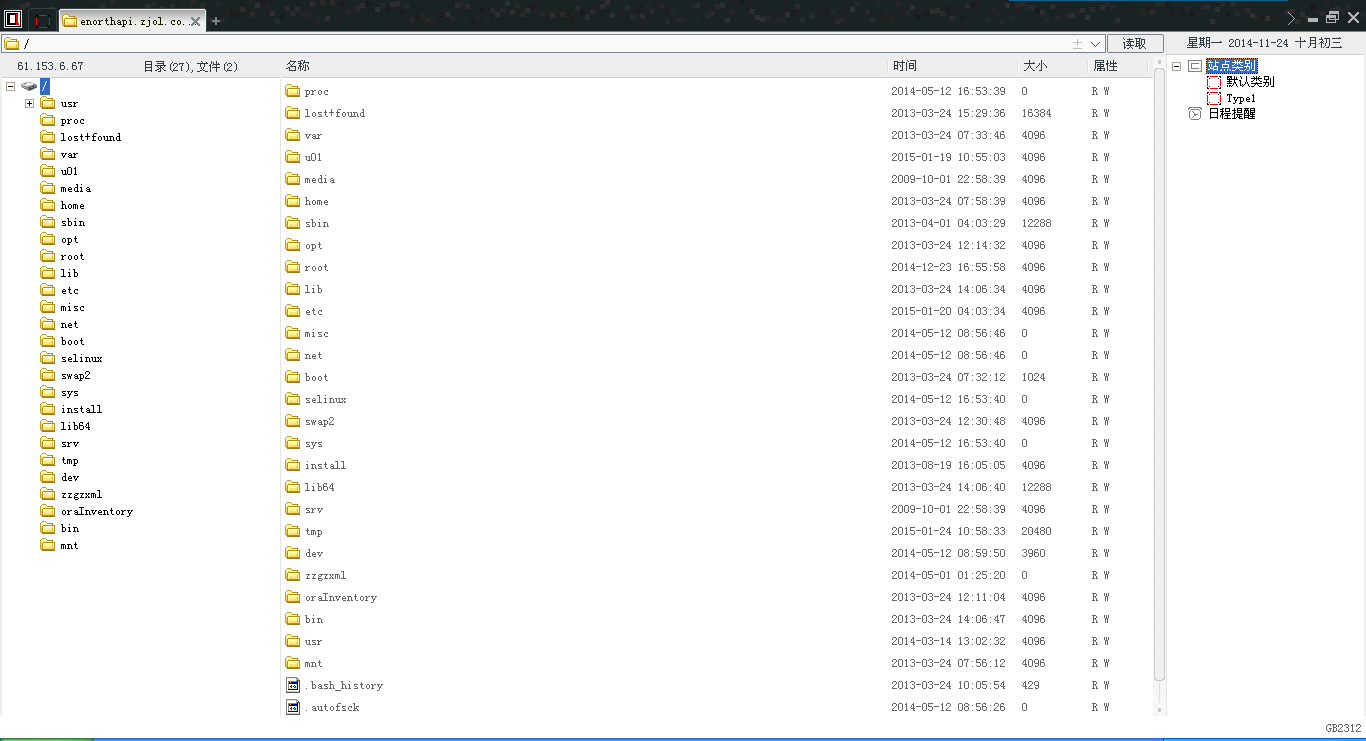The width and height of the screenshot is (1366, 741).
Task: Select media row in file list
Action: pyautogui.click(x=717, y=179)
